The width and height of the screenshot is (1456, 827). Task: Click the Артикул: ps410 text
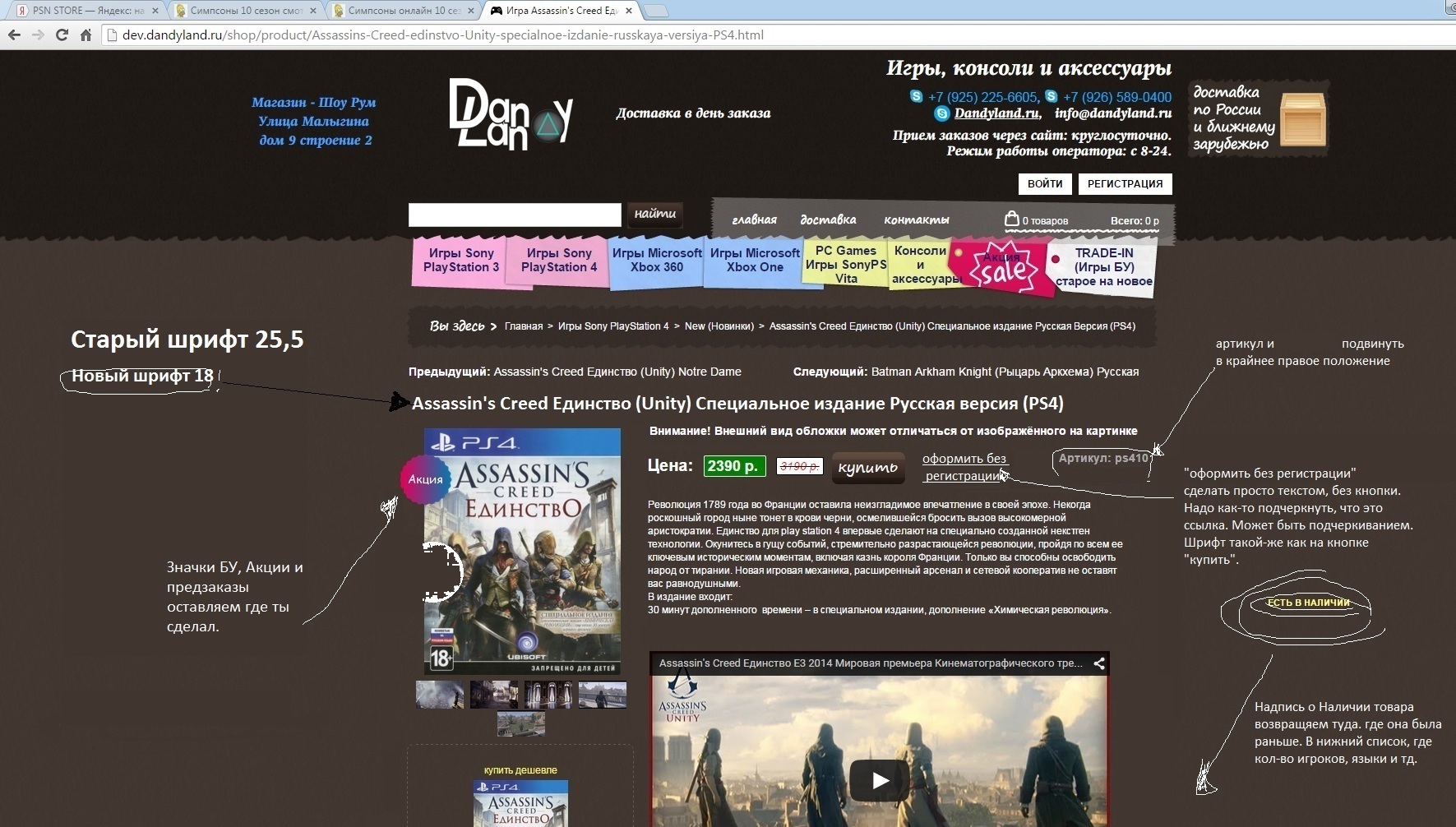[x=1103, y=458]
